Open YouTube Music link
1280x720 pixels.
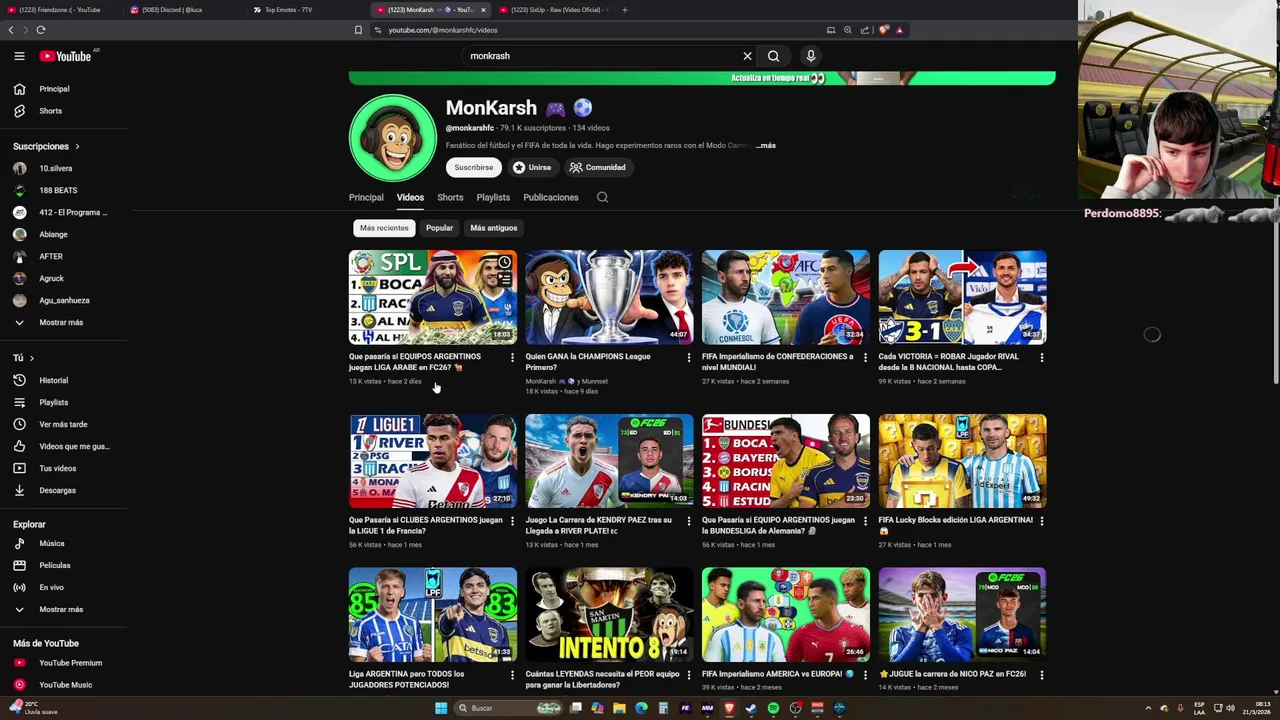pyautogui.click(x=64, y=685)
